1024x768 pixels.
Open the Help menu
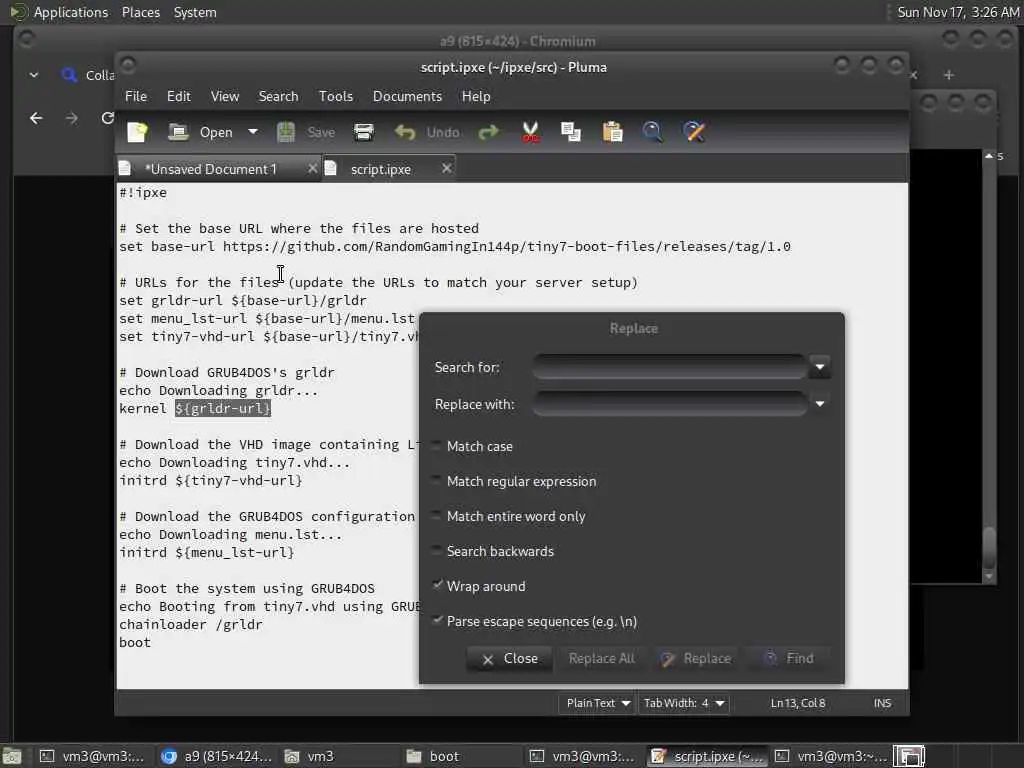(x=476, y=97)
